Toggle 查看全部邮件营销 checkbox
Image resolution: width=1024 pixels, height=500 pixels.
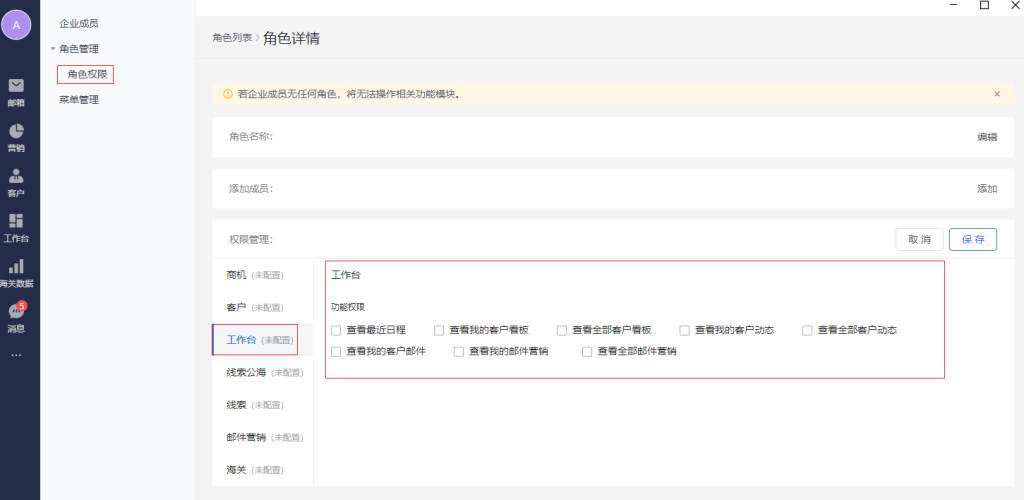(x=588, y=352)
